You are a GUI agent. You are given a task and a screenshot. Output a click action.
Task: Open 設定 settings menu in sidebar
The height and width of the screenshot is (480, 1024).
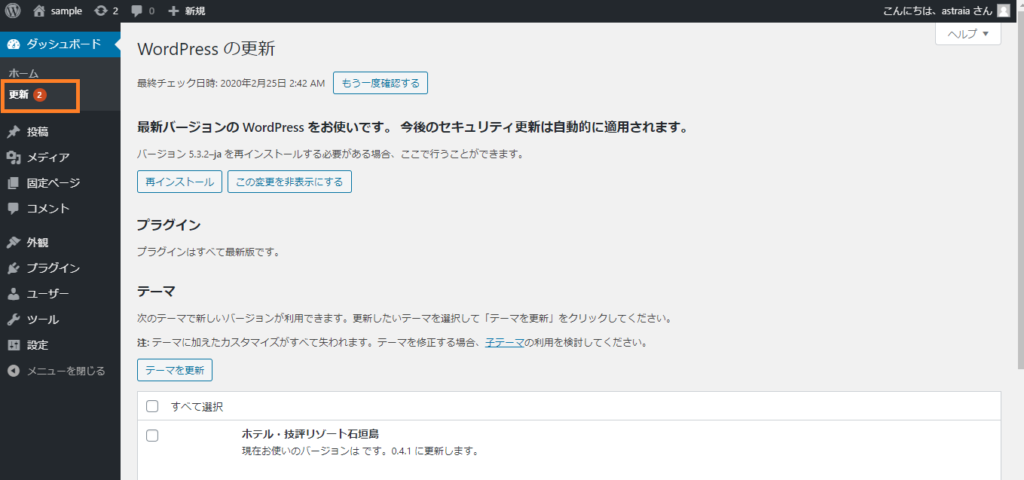coord(38,345)
